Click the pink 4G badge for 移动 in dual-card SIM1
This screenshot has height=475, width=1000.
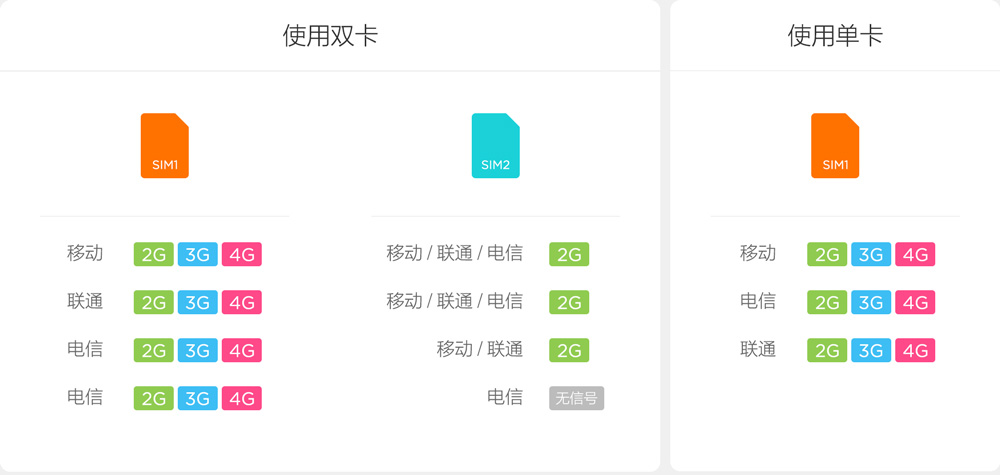pyautogui.click(x=241, y=254)
